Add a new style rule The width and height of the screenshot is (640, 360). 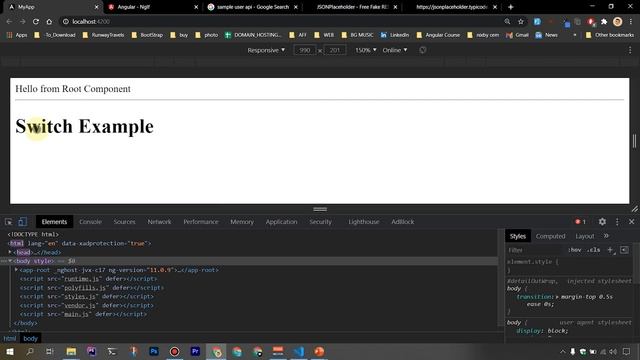coord(611,250)
